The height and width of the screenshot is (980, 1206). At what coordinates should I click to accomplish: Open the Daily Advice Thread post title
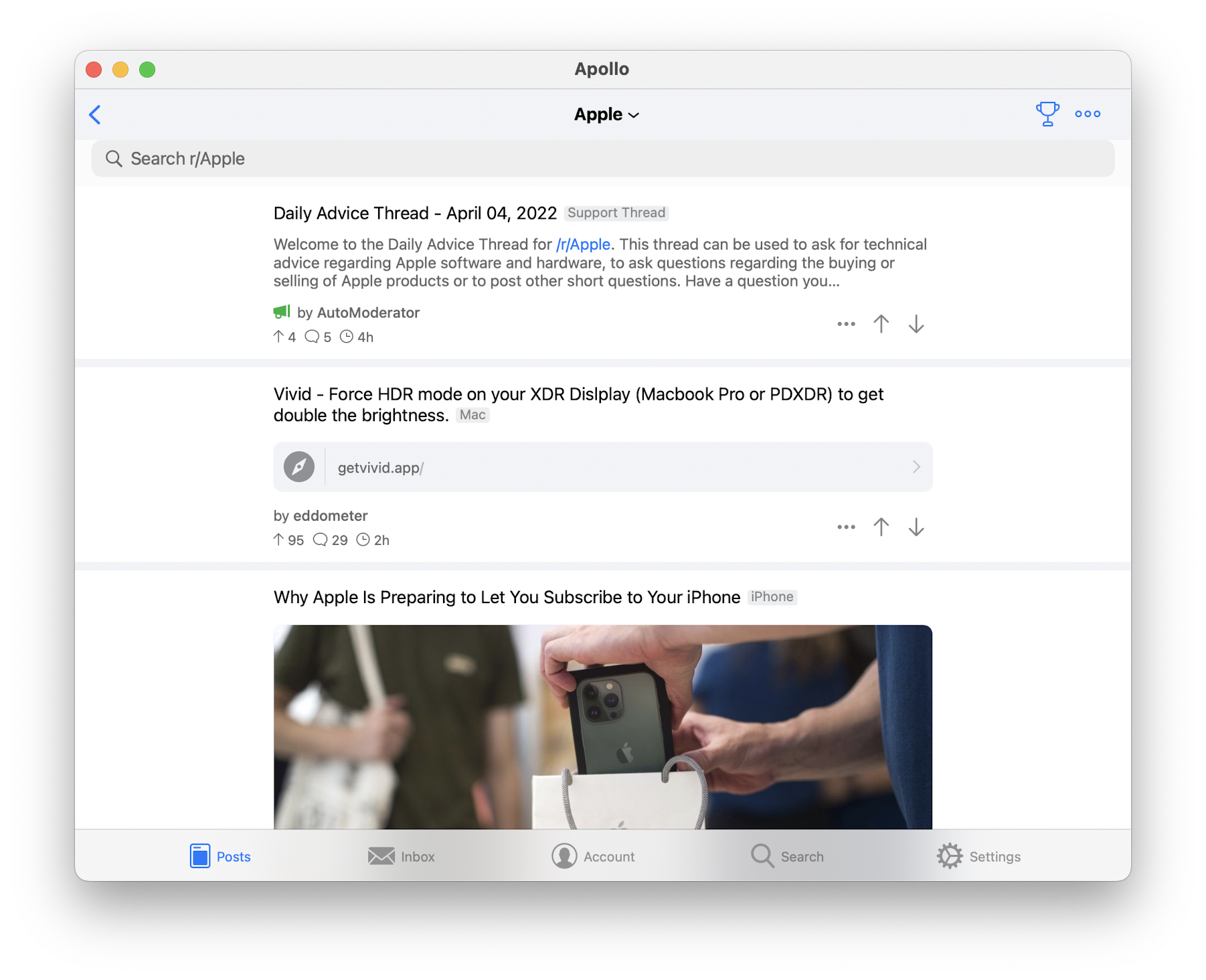coord(415,213)
